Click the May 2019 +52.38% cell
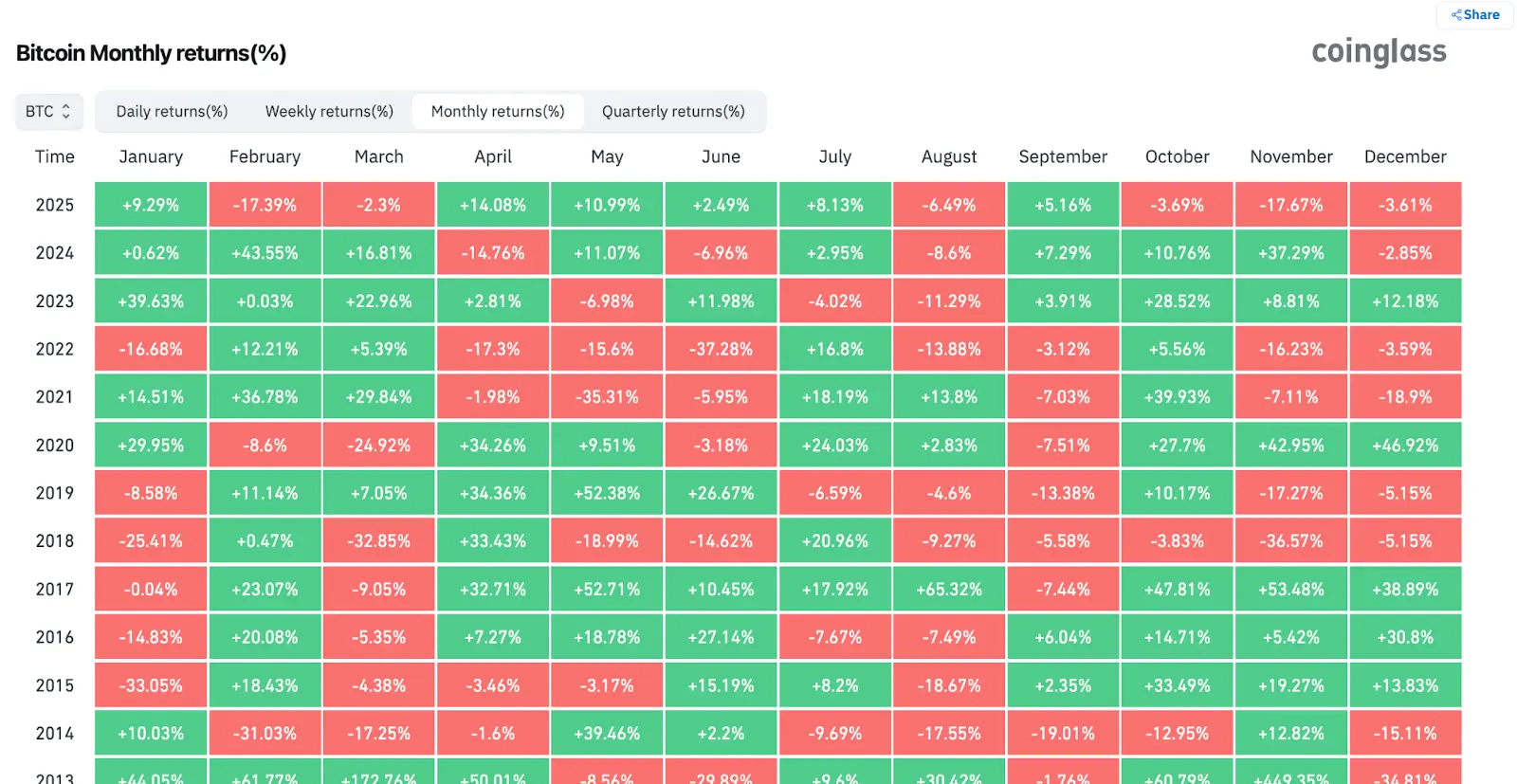The width and height of the screenshot is (1517, 784). pos(607,492)
